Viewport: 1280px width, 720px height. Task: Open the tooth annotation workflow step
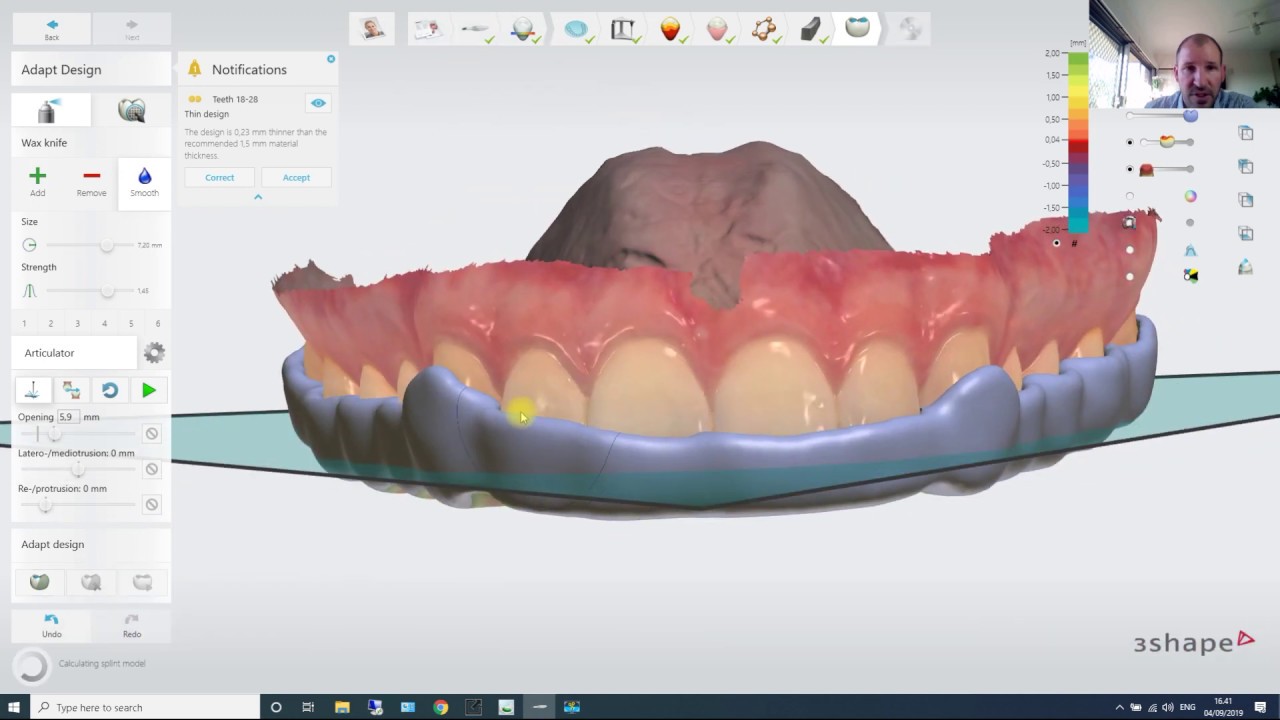pos(523,29)
